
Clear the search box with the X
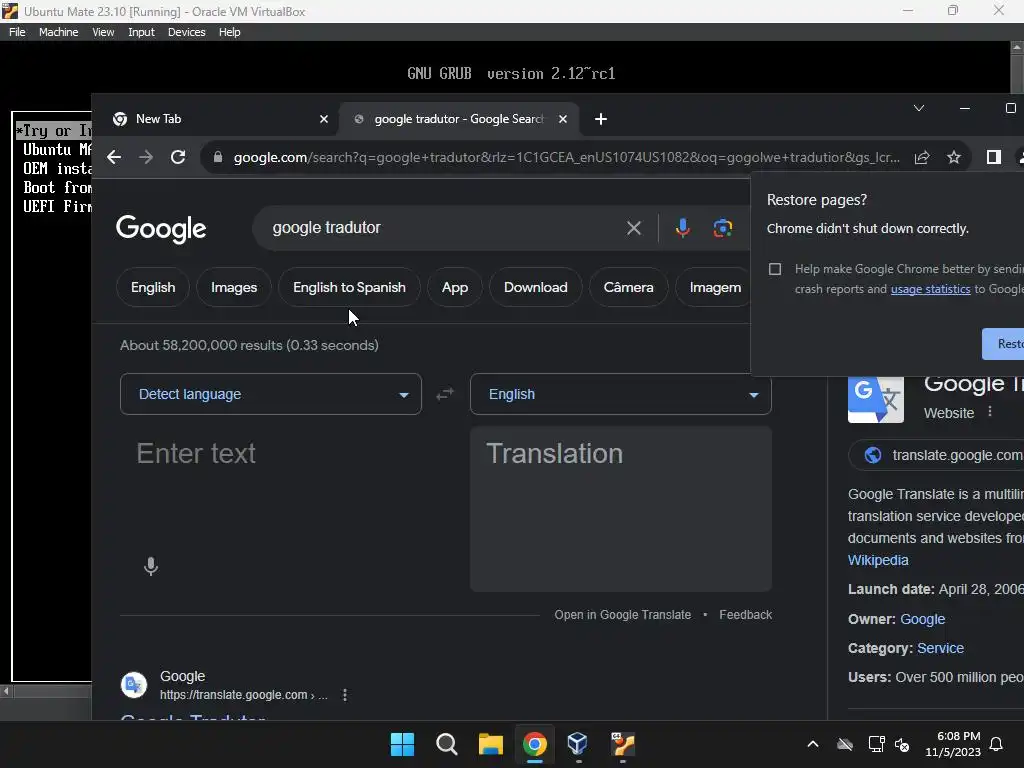click(633, 228)
